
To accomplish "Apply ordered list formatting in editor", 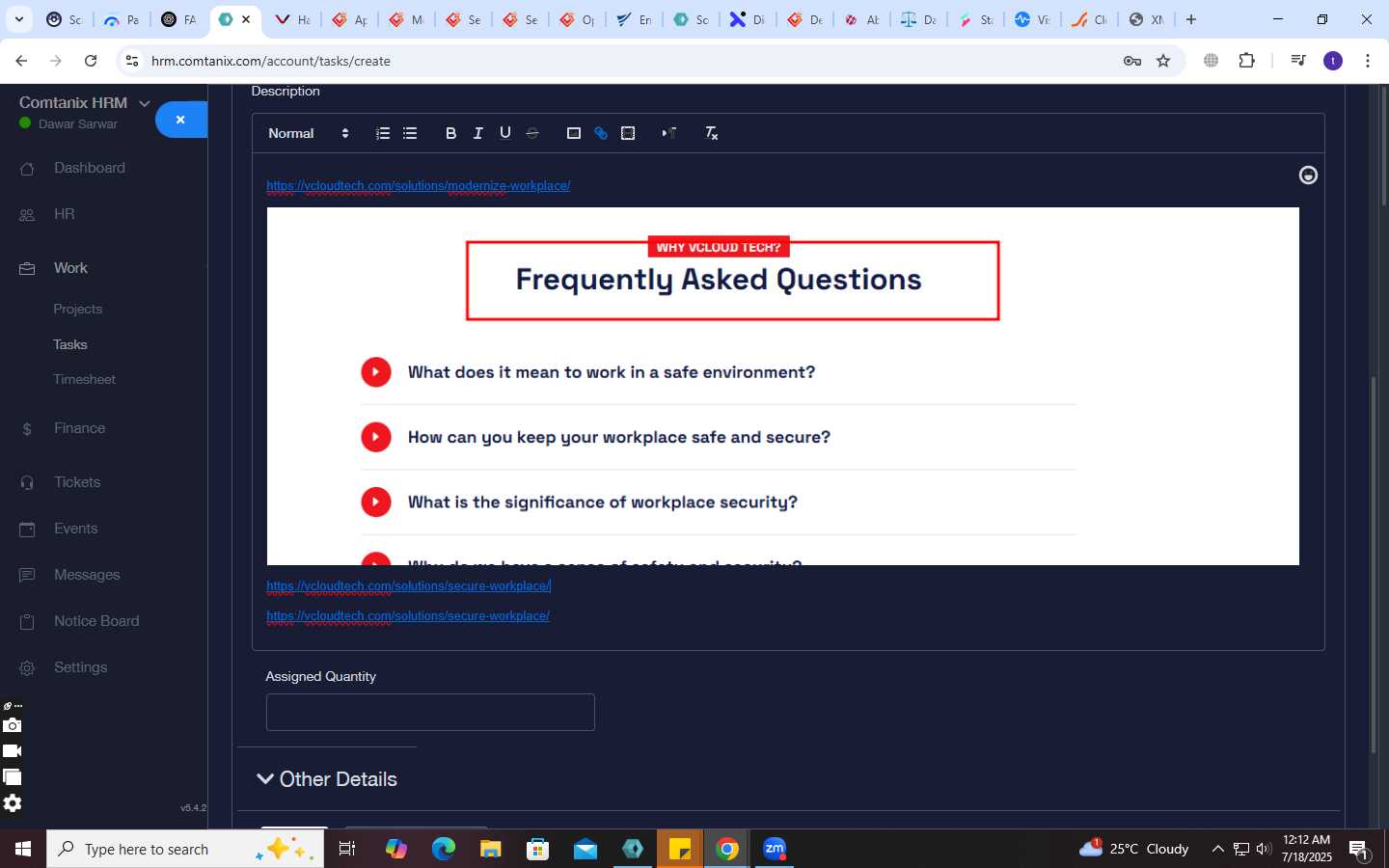I will pyautogui.click(x=383, y=133).
